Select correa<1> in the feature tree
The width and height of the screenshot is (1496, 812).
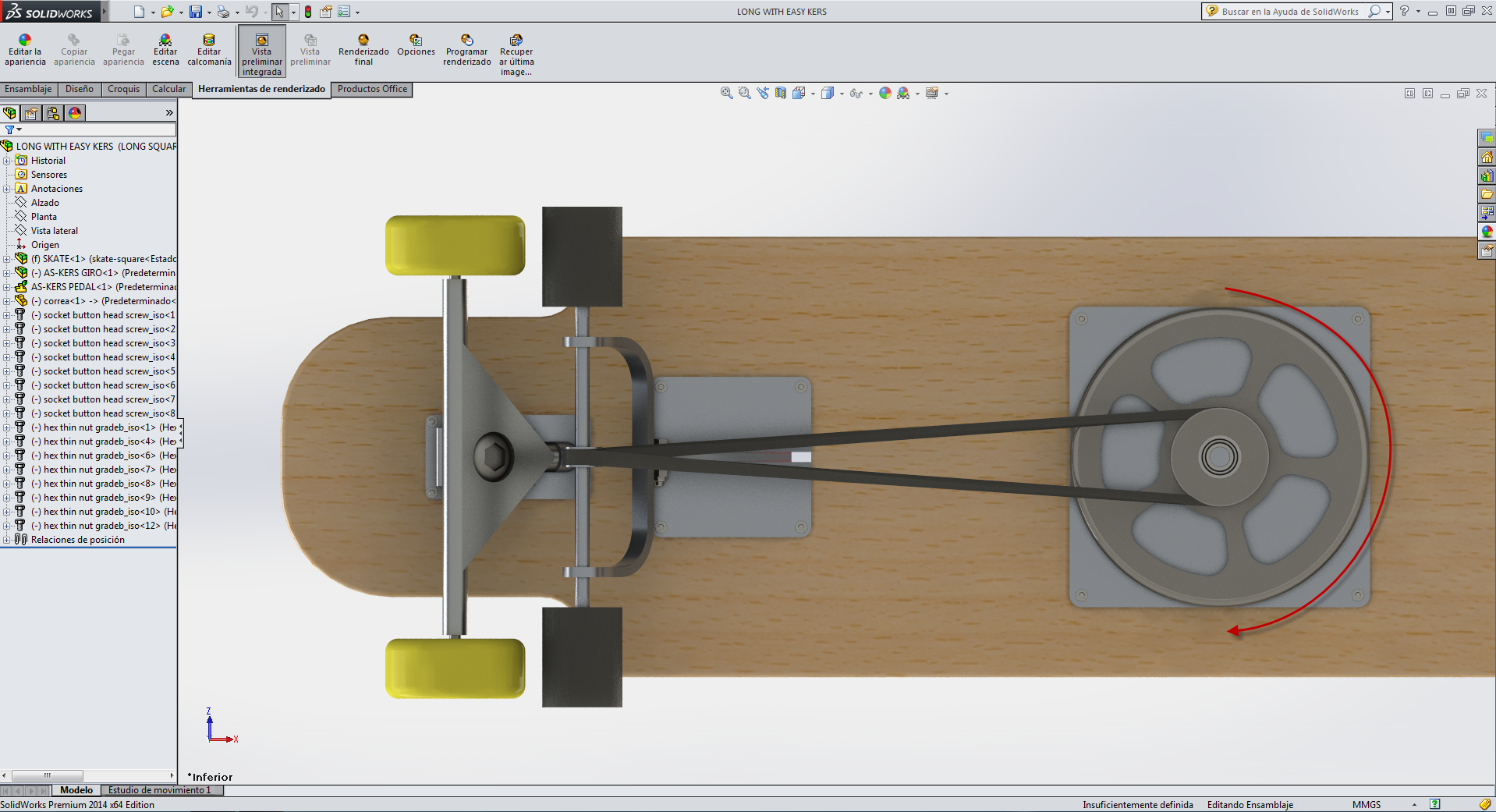pos(64,301)
